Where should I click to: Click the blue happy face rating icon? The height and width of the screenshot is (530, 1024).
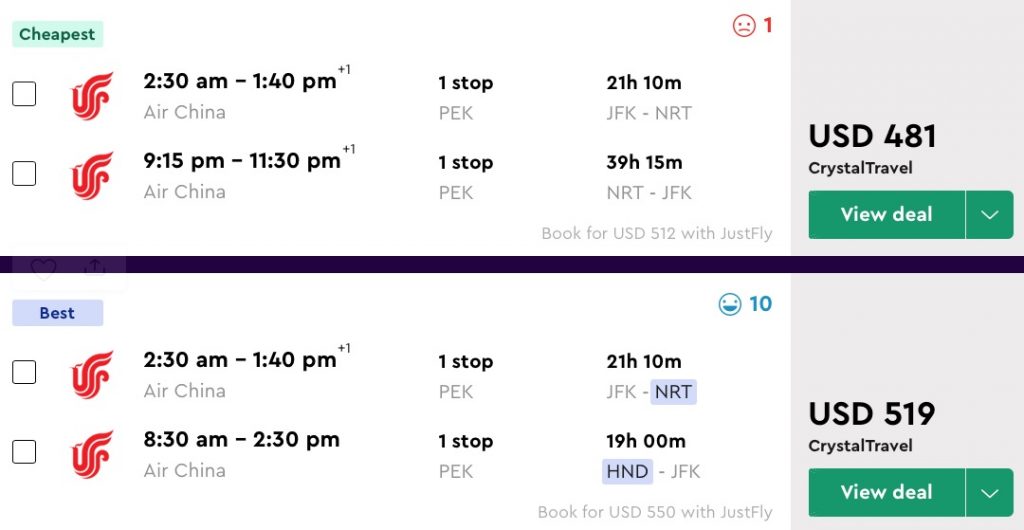730,304
